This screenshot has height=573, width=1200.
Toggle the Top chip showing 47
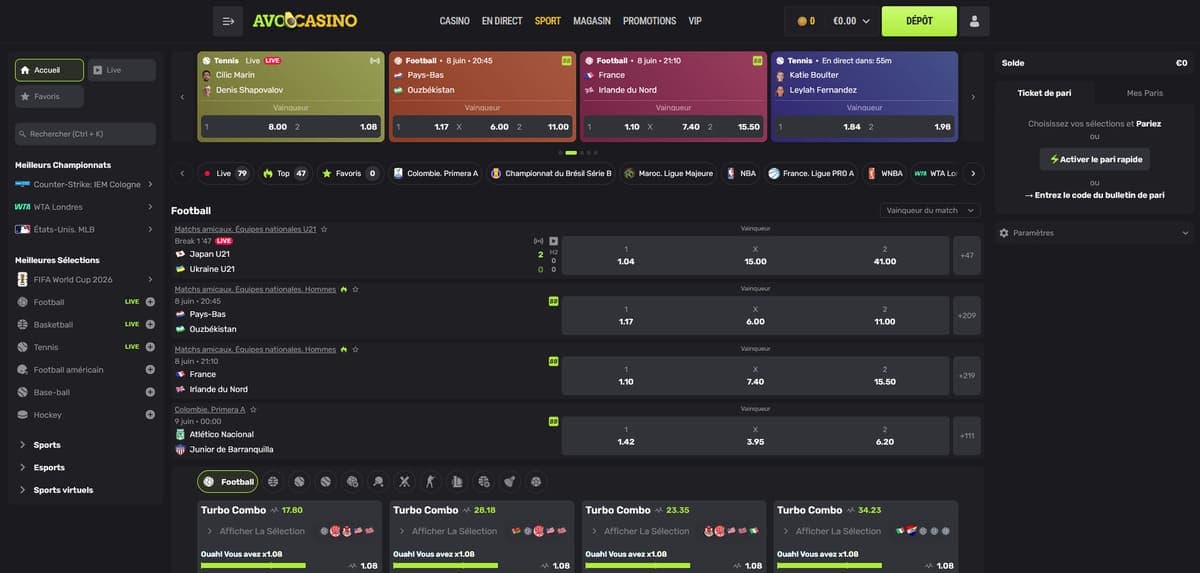[x=285, y=173]
